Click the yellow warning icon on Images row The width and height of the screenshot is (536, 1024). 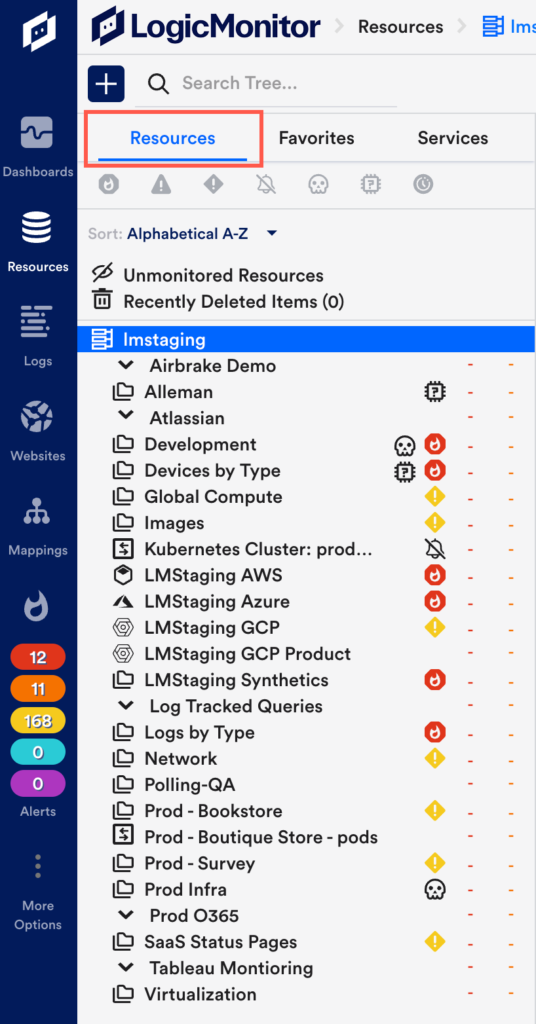pyautogui.click(x=434, y=522)
